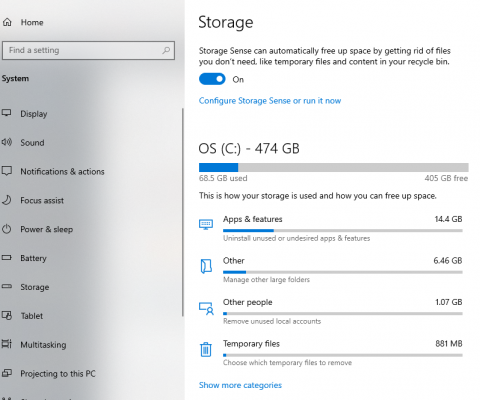Click the 68.5 GB used text
Screen dimensions: 480x400
(223, 178)
